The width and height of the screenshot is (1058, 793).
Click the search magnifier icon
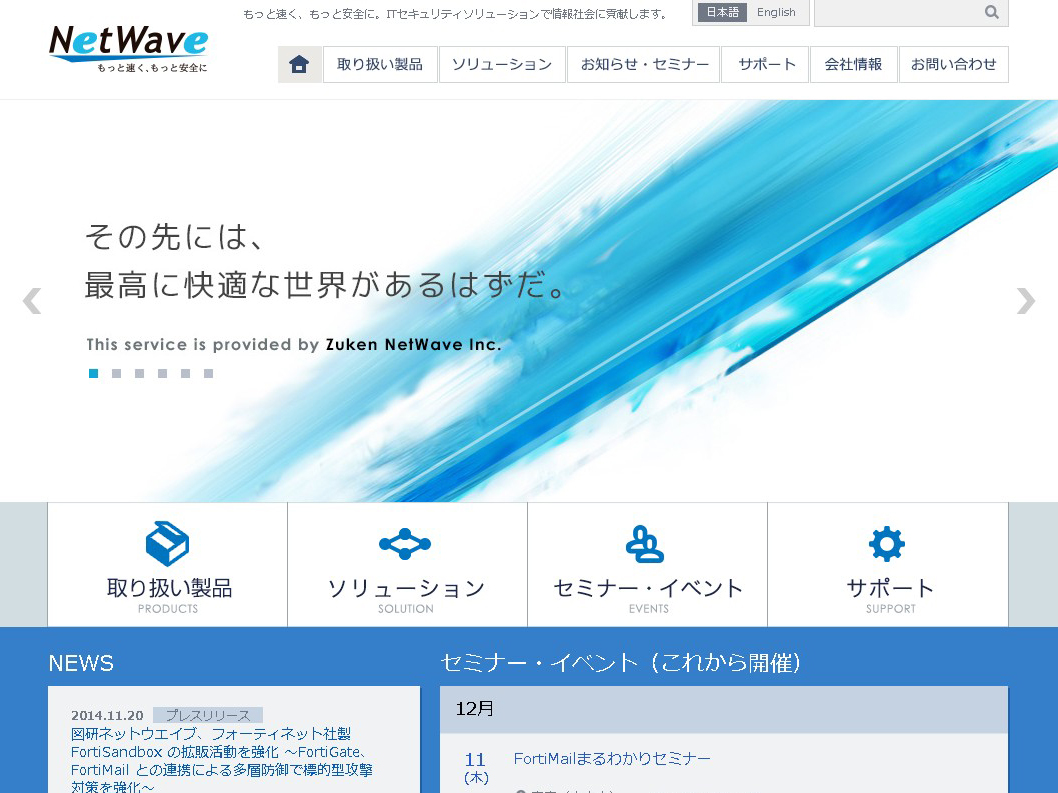tap(991, 12)
